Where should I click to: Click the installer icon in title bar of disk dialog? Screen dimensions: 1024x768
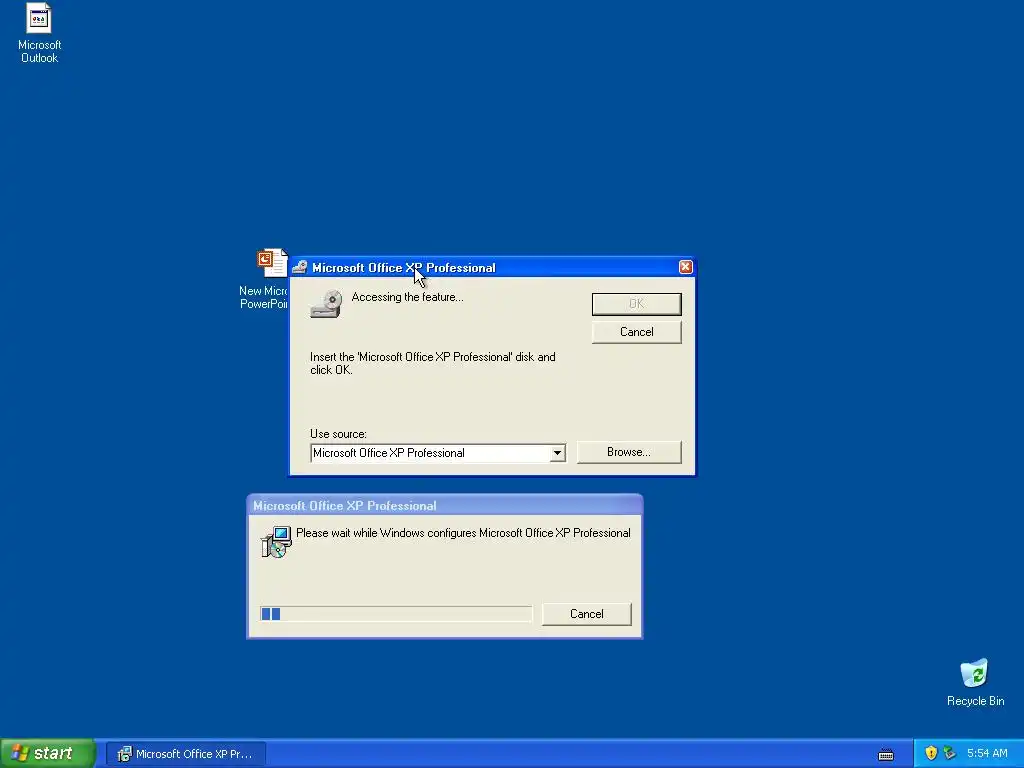(x=300, y=267)
